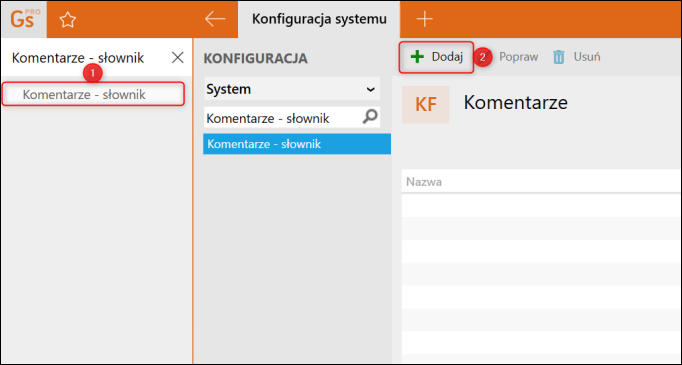Go back using the left arrow
This screenshot has width=682, height=365.
(215, 19)
